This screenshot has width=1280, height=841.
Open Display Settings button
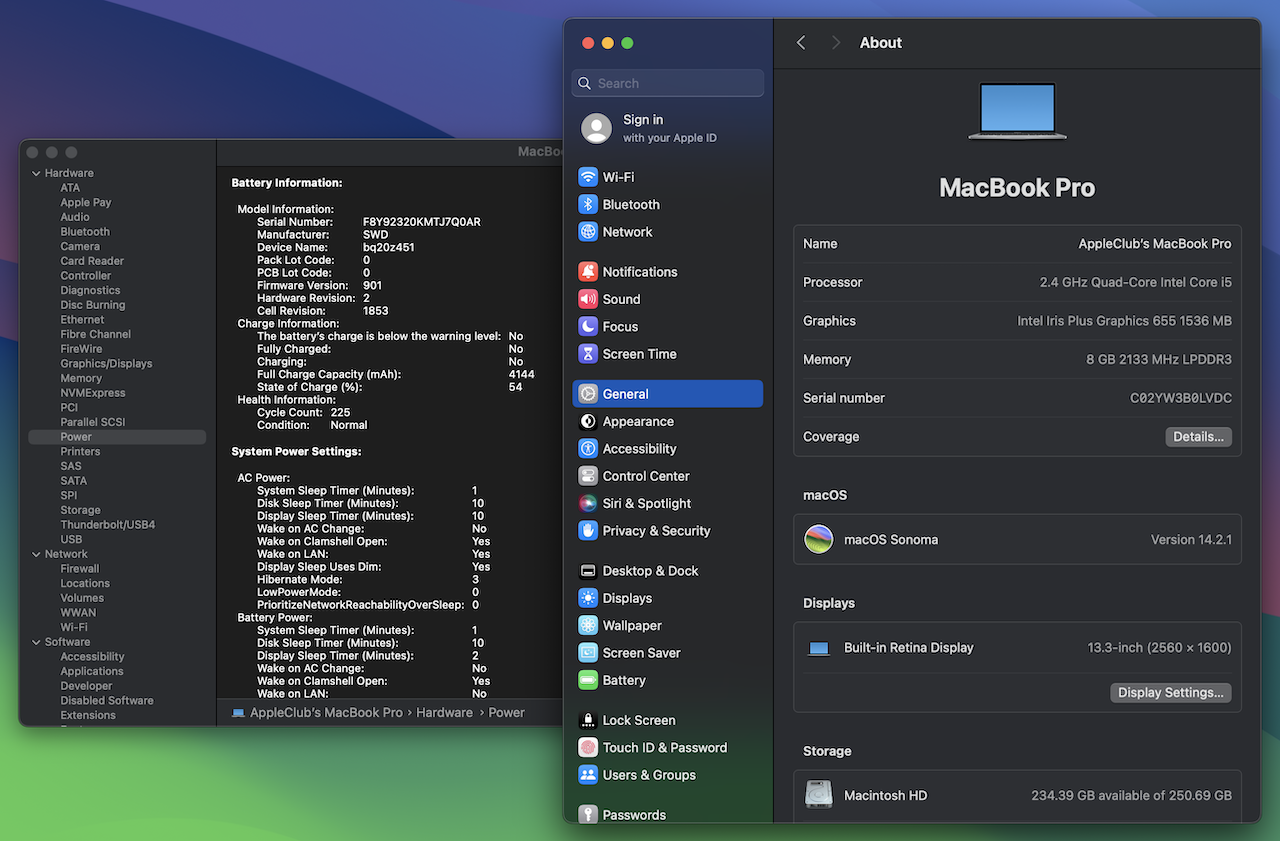pyautogui.click(x=1170, y=693)
